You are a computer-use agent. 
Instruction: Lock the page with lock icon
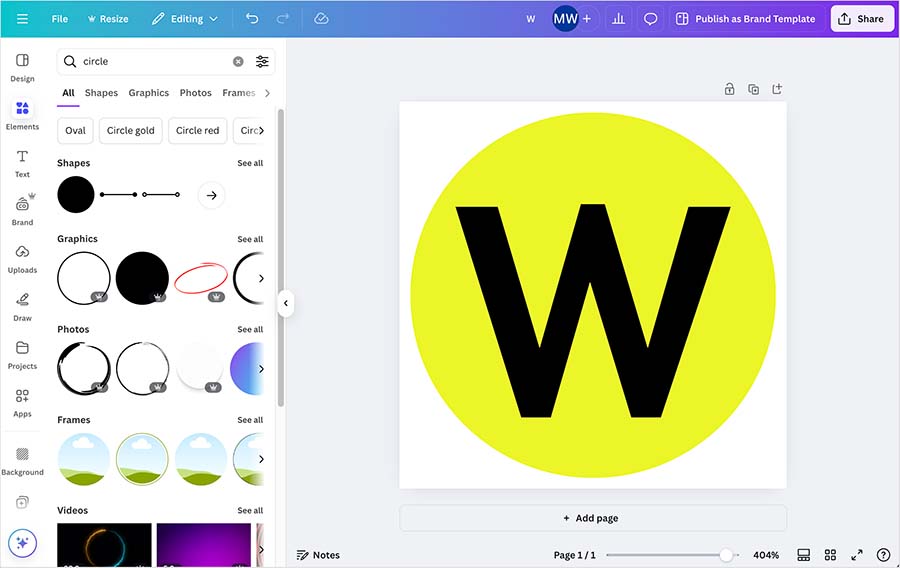(730, 89)
